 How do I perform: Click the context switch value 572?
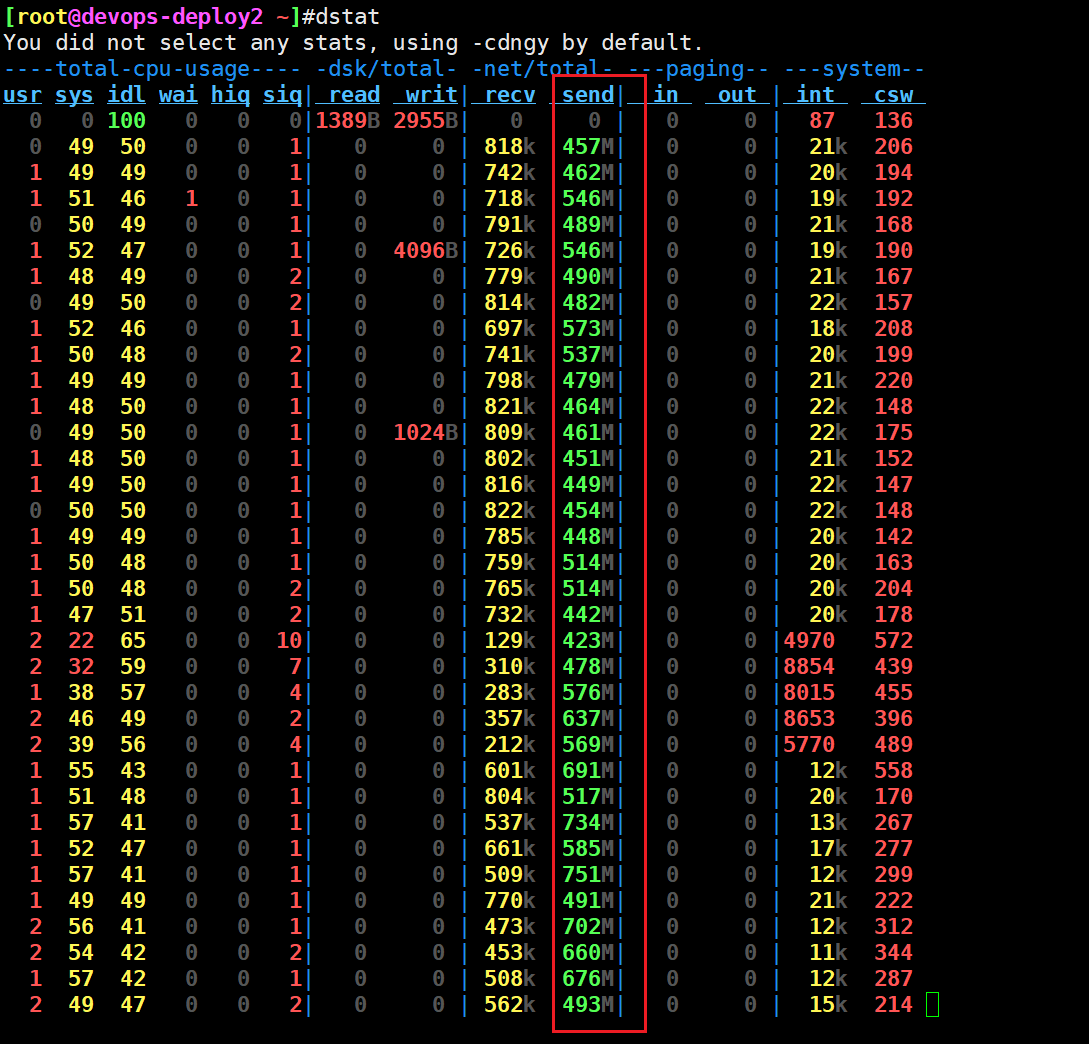point(894,640)
